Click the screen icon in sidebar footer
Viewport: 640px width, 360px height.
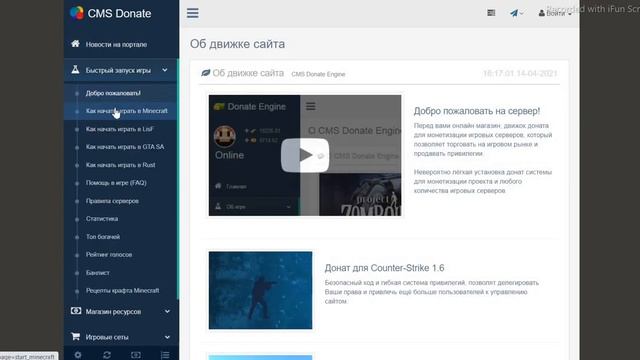point(136,355)
